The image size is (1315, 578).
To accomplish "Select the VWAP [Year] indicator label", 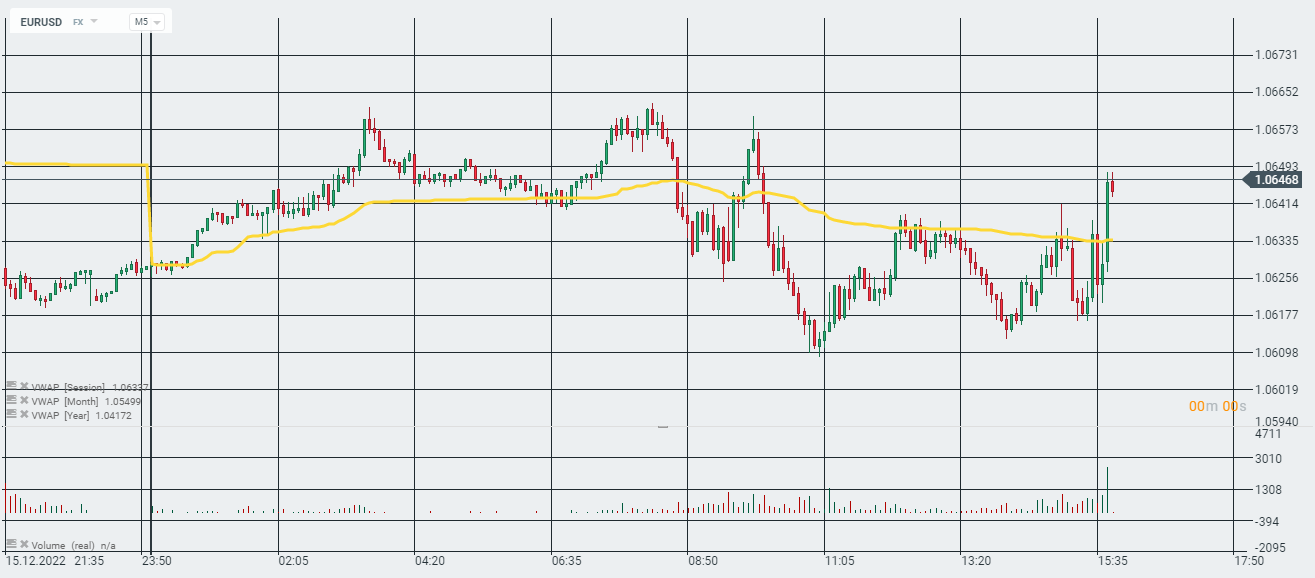I will 67,414.
